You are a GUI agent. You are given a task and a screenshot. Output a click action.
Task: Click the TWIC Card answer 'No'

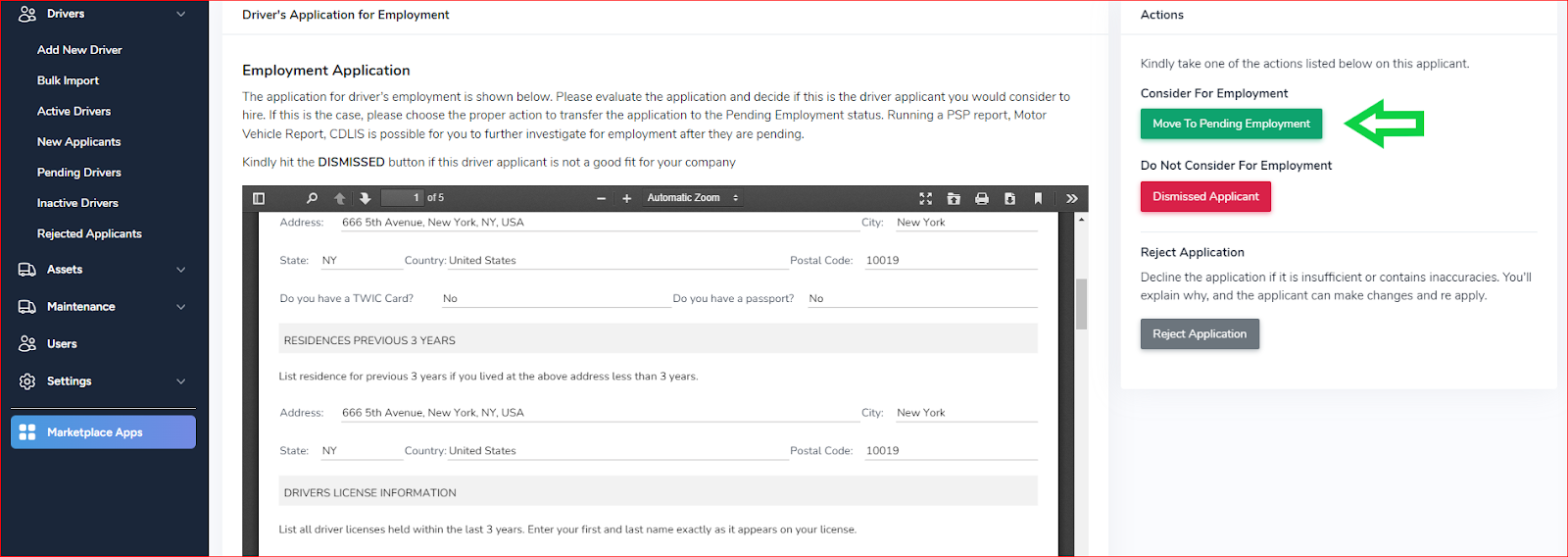coord(450,298)
